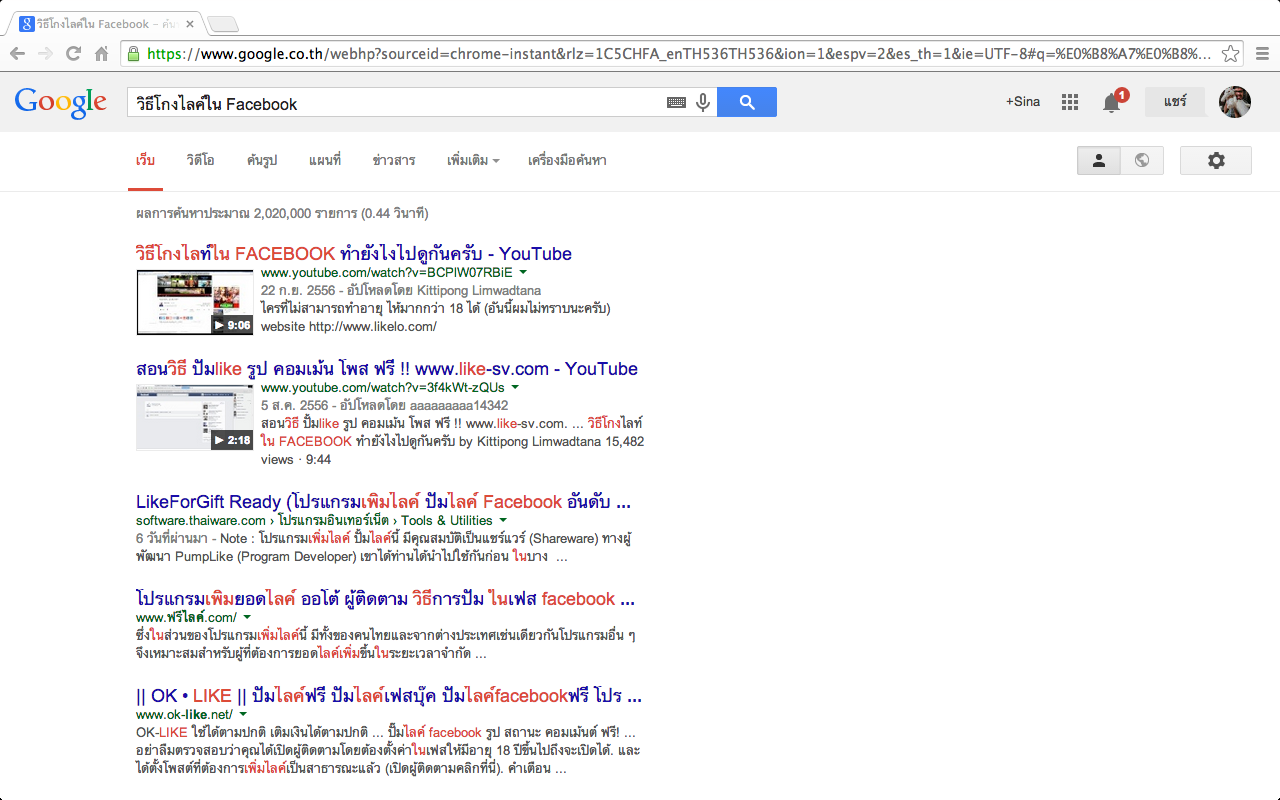Switch to the ค้นรูป (Images) tab
1280x800 pixels.
(x=262, y=160)
